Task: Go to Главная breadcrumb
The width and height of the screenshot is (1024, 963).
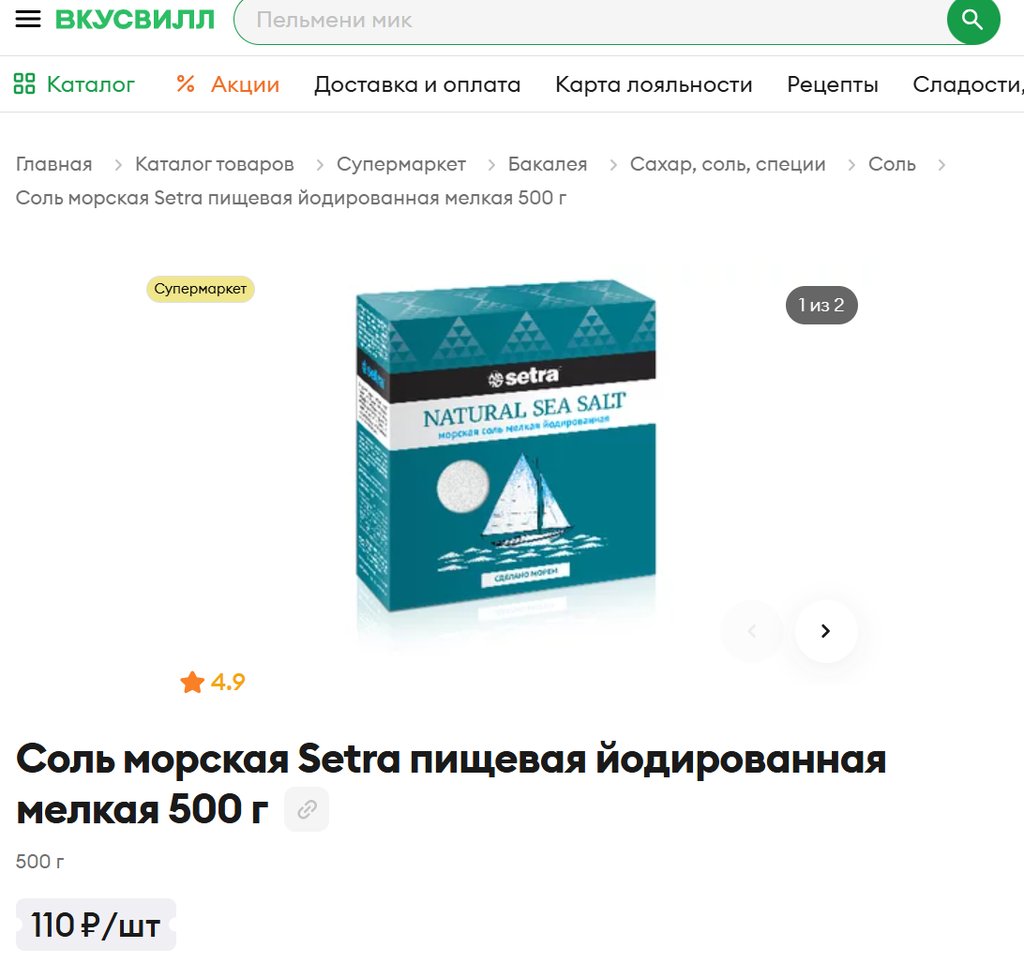Action: click(54, 164)
